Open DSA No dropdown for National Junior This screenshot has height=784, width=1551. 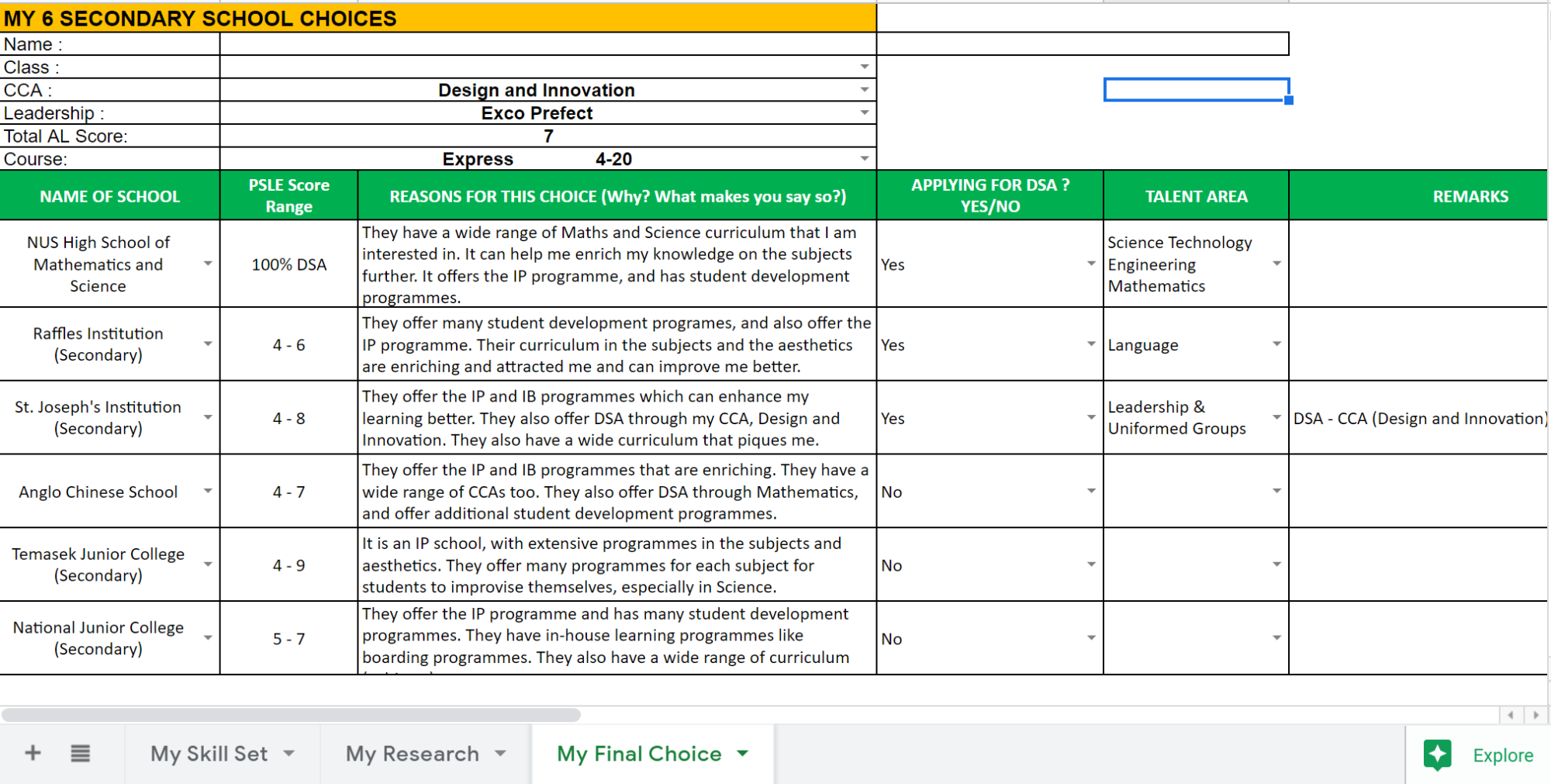point(1091,638)
